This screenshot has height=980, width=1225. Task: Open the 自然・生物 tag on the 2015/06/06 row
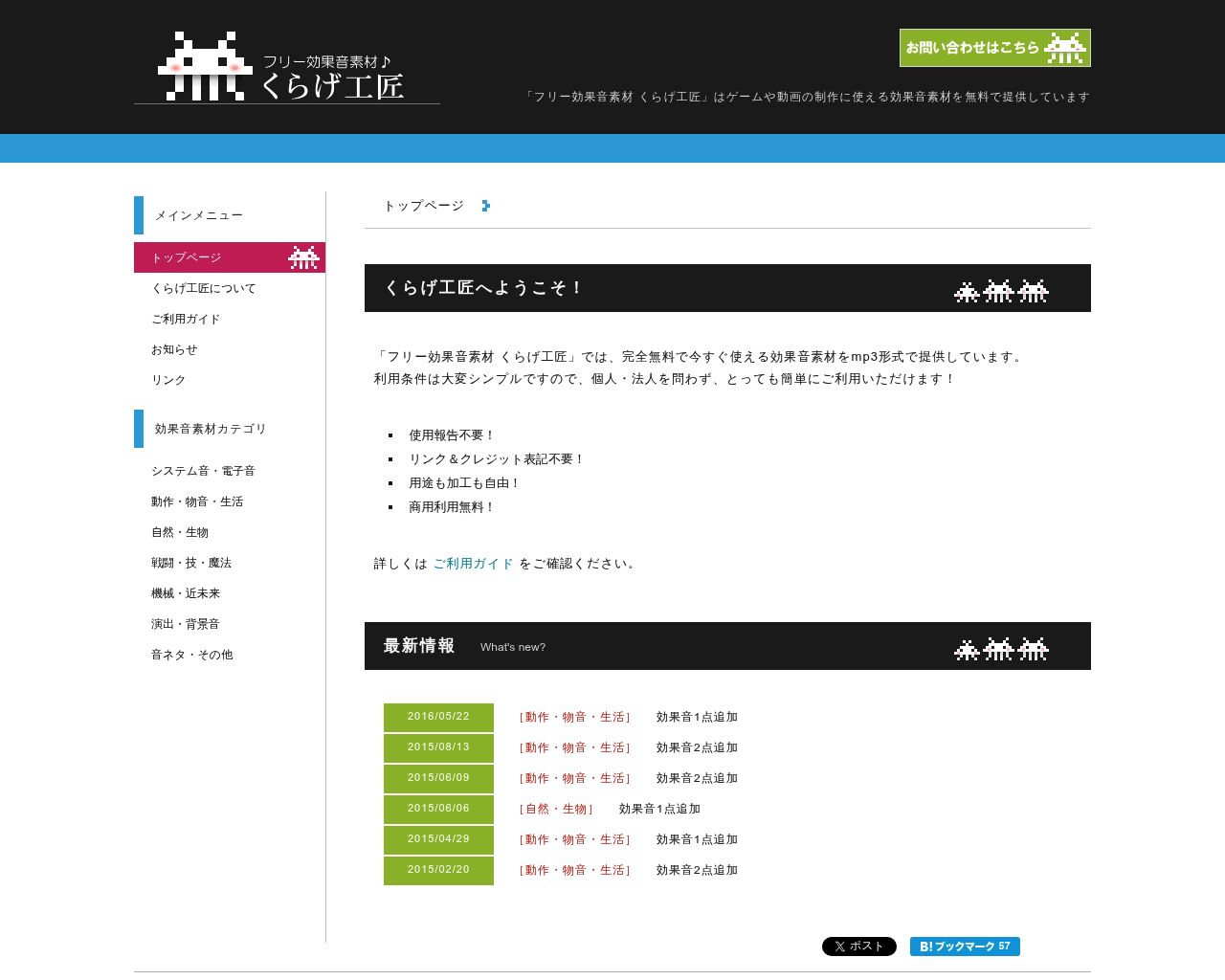point(557,809)
